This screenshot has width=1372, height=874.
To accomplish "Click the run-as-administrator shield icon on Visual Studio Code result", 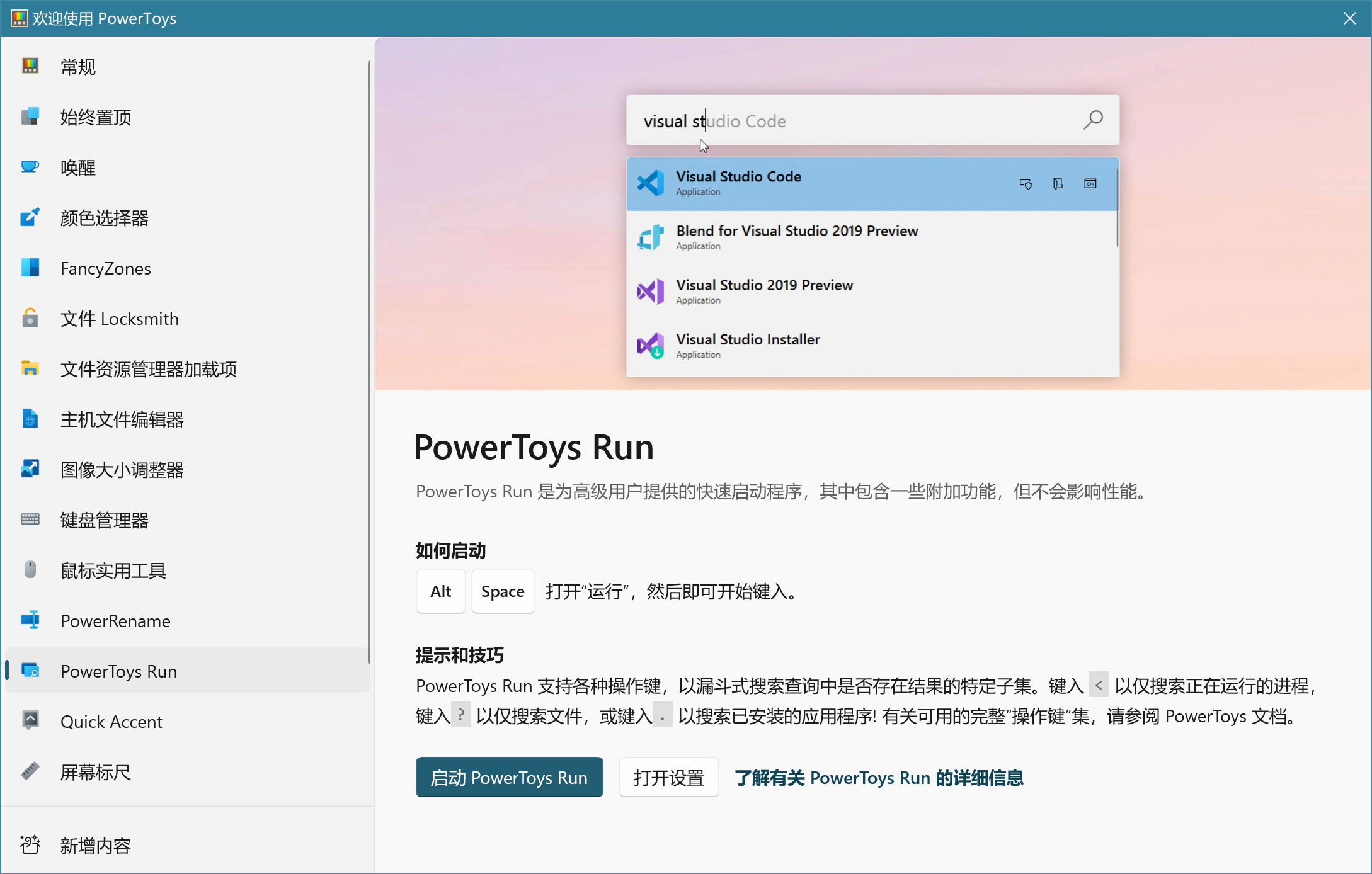I will coord(1026,183).
